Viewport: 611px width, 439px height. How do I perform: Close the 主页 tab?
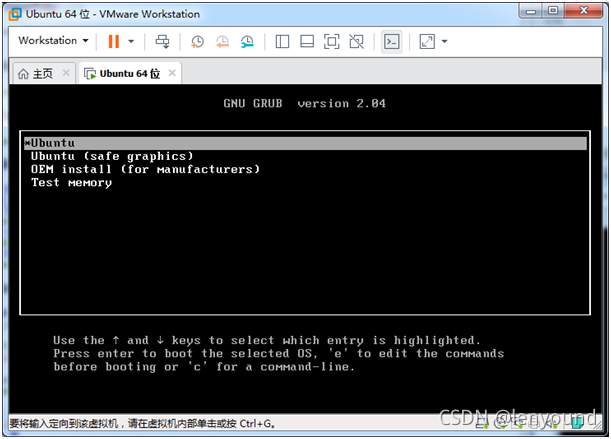(x=66, y=72)
